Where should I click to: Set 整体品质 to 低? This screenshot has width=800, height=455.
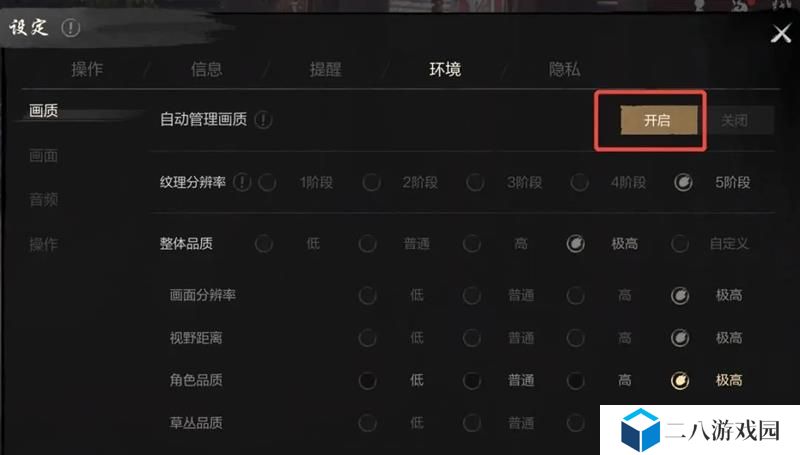(264, 244)
